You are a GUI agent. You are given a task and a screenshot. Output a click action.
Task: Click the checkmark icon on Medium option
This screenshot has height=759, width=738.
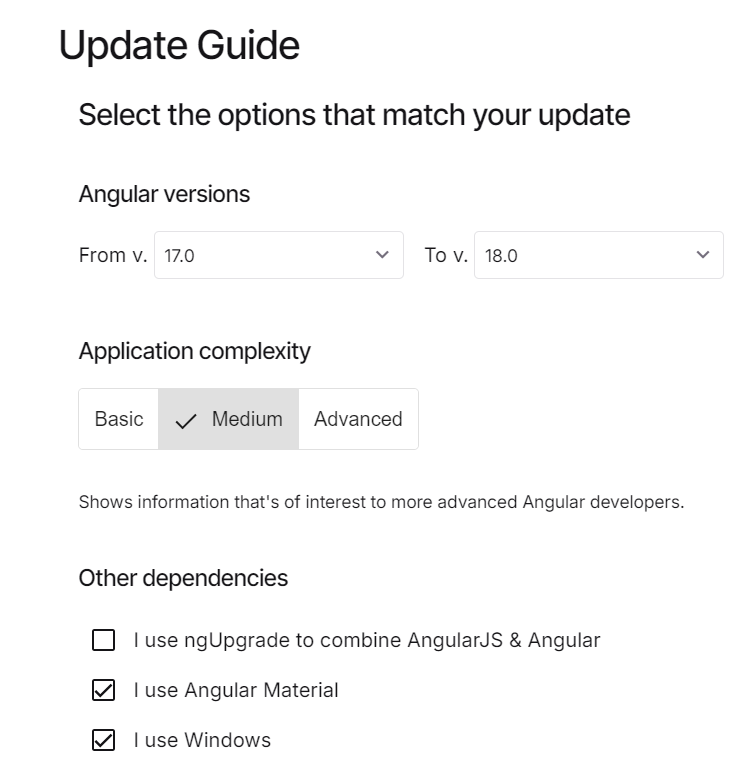click(186, 421)
